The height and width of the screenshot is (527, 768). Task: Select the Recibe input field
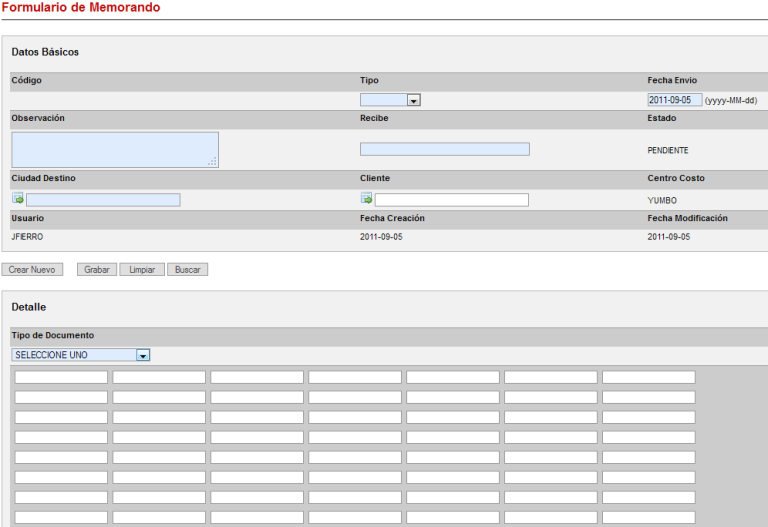tap(444, 149)
